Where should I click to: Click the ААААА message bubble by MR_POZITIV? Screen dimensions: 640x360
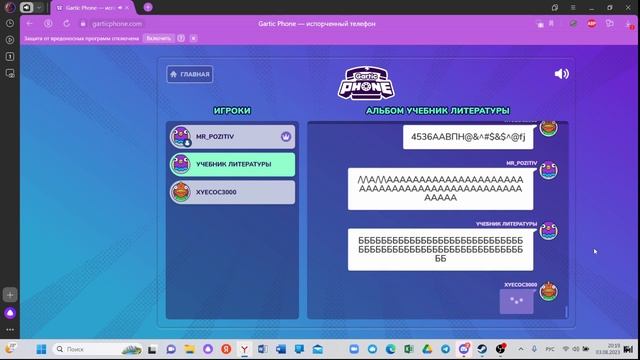point(440,189)
